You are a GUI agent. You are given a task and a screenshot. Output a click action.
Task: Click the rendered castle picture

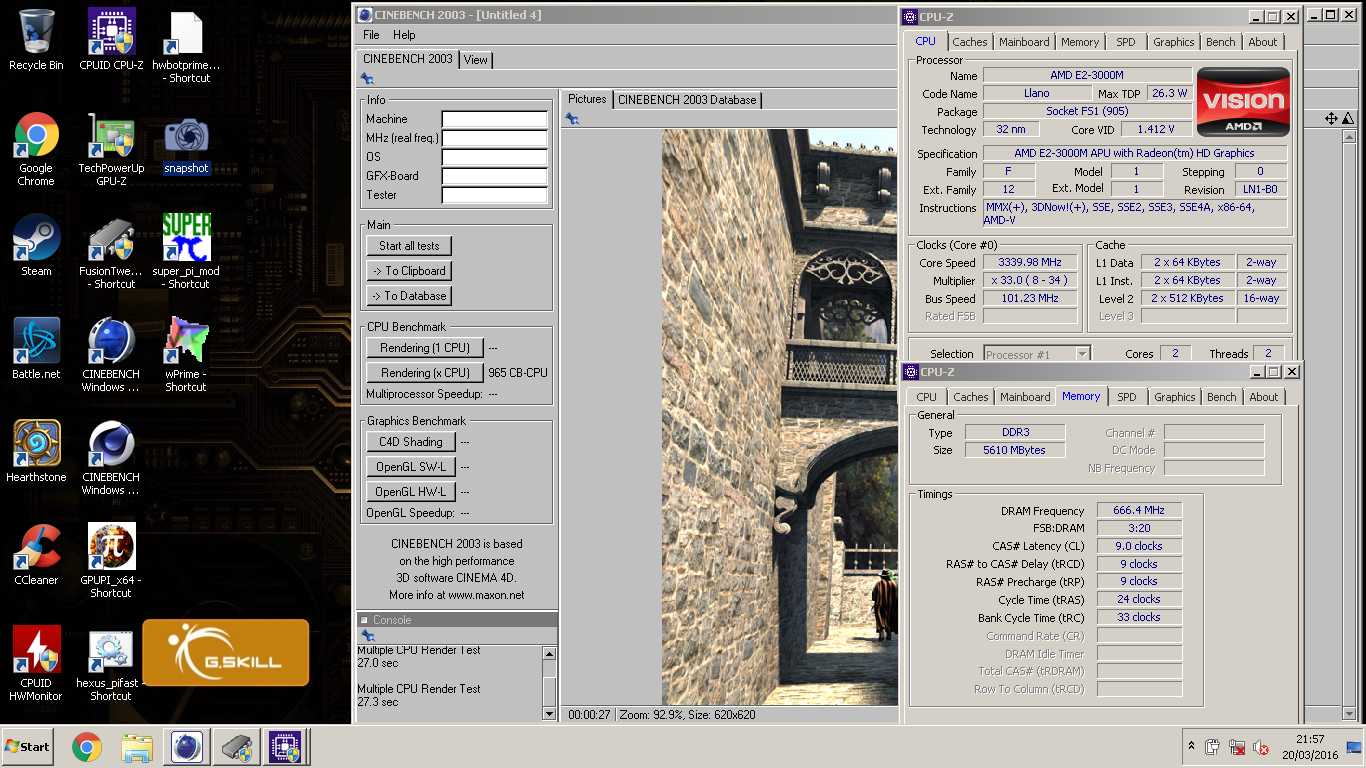click(780, 417)
